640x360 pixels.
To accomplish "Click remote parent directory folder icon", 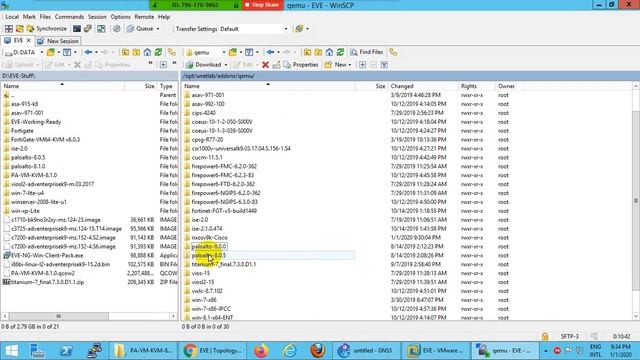I will click(x=307, y=52).
